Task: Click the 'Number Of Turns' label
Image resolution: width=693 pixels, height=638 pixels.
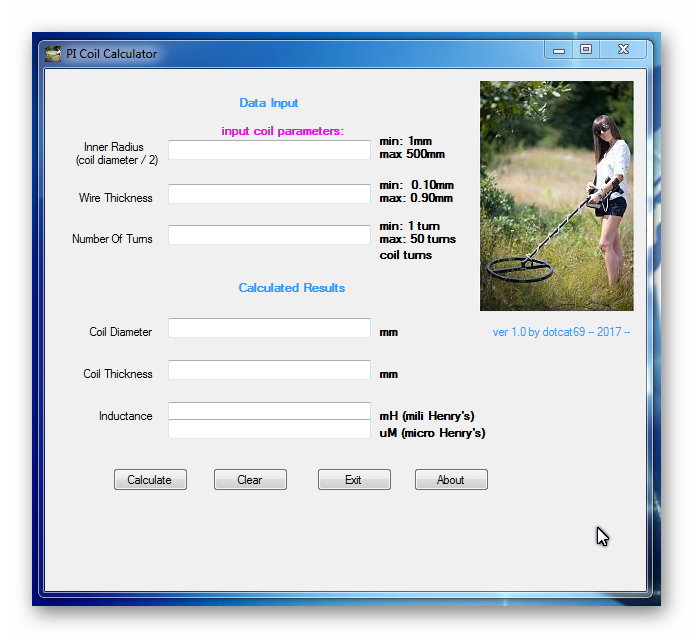Action: point(112,239)
